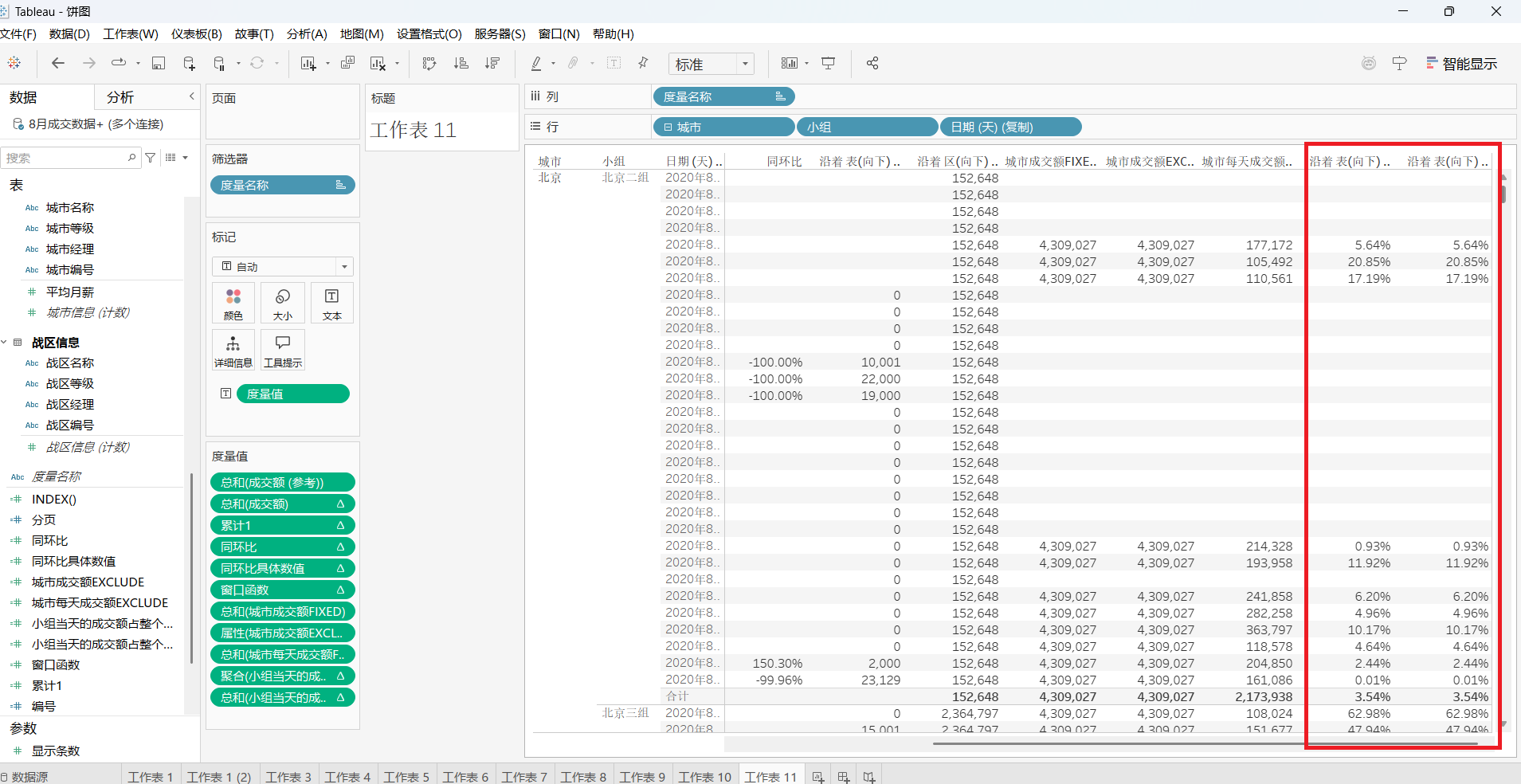1521x784 pixels.
Task: Select the 度量值 pill on the marks card
Action: pyautogui.click(x=293, y=394)
